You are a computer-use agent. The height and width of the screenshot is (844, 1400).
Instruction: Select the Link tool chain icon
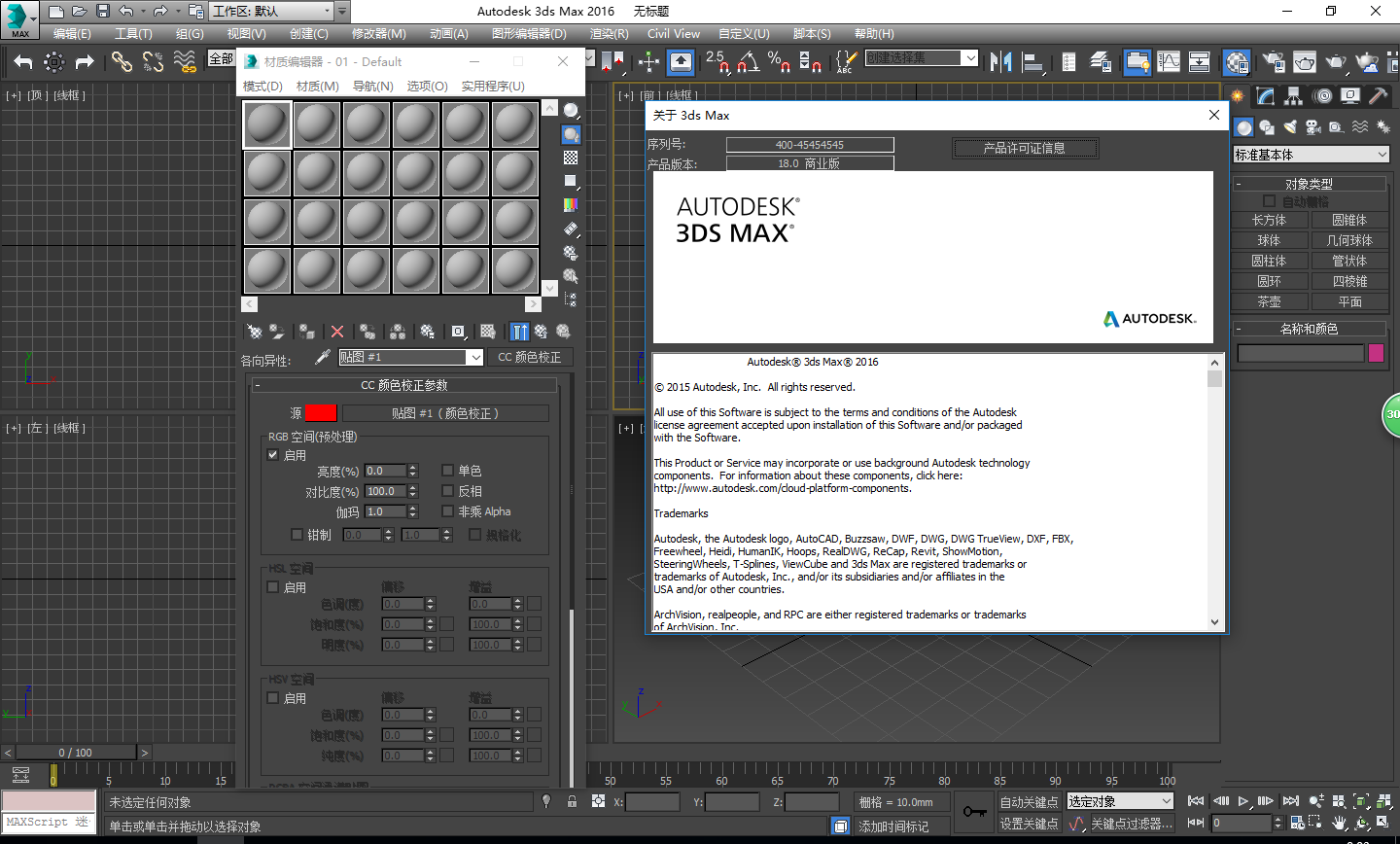[x=122, y=62]
